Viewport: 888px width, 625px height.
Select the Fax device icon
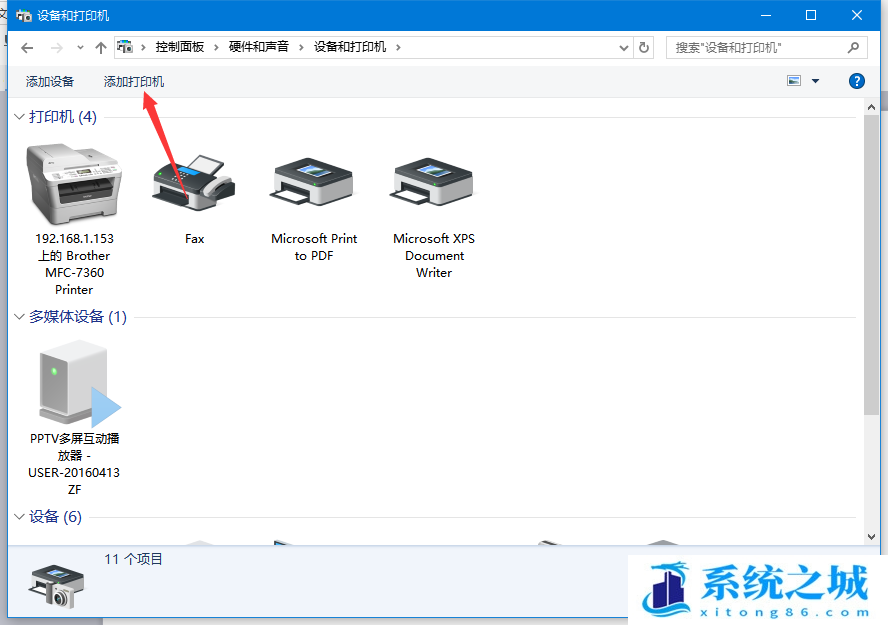click(194, 183)
